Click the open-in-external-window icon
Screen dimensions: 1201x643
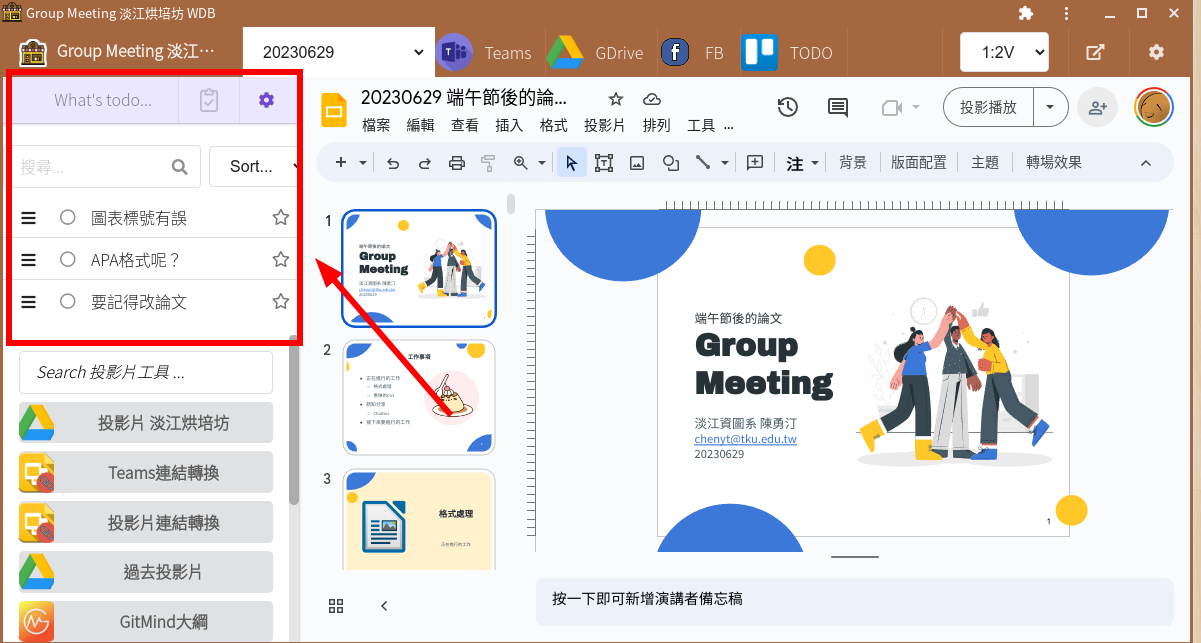1095,52
